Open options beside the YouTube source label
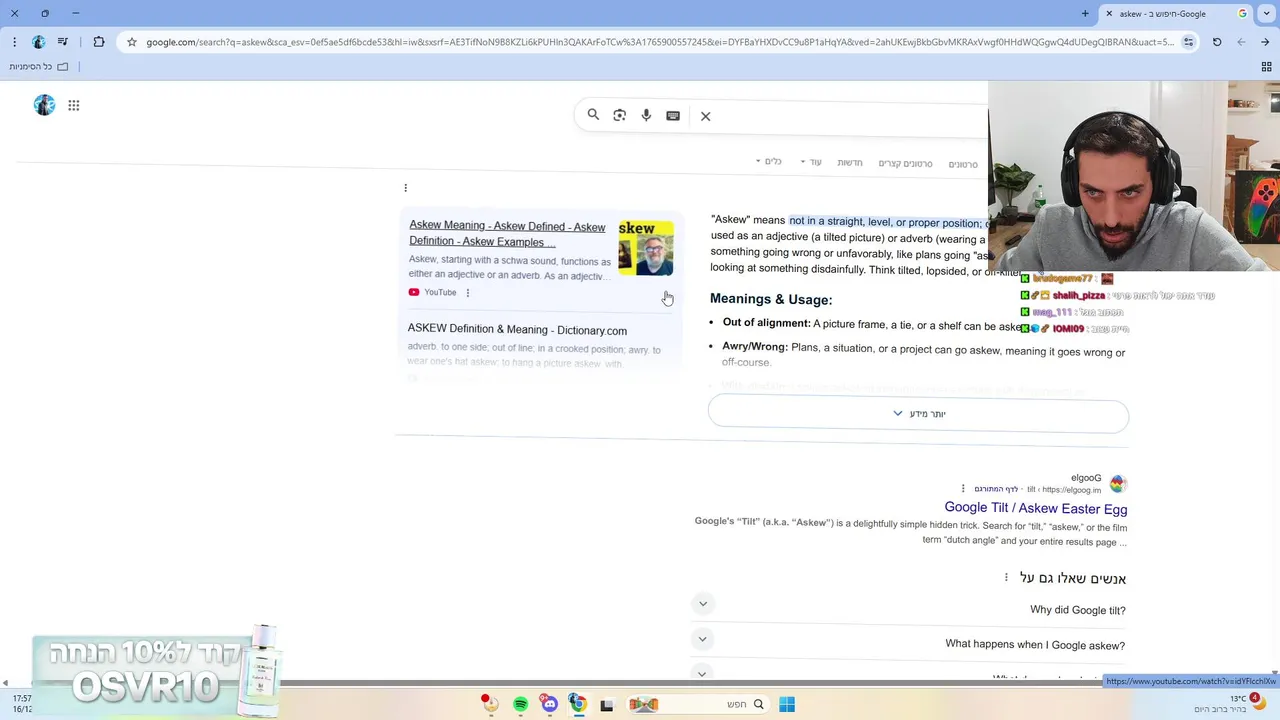This screenshot has height=720, width=1280. coord(468,293)
